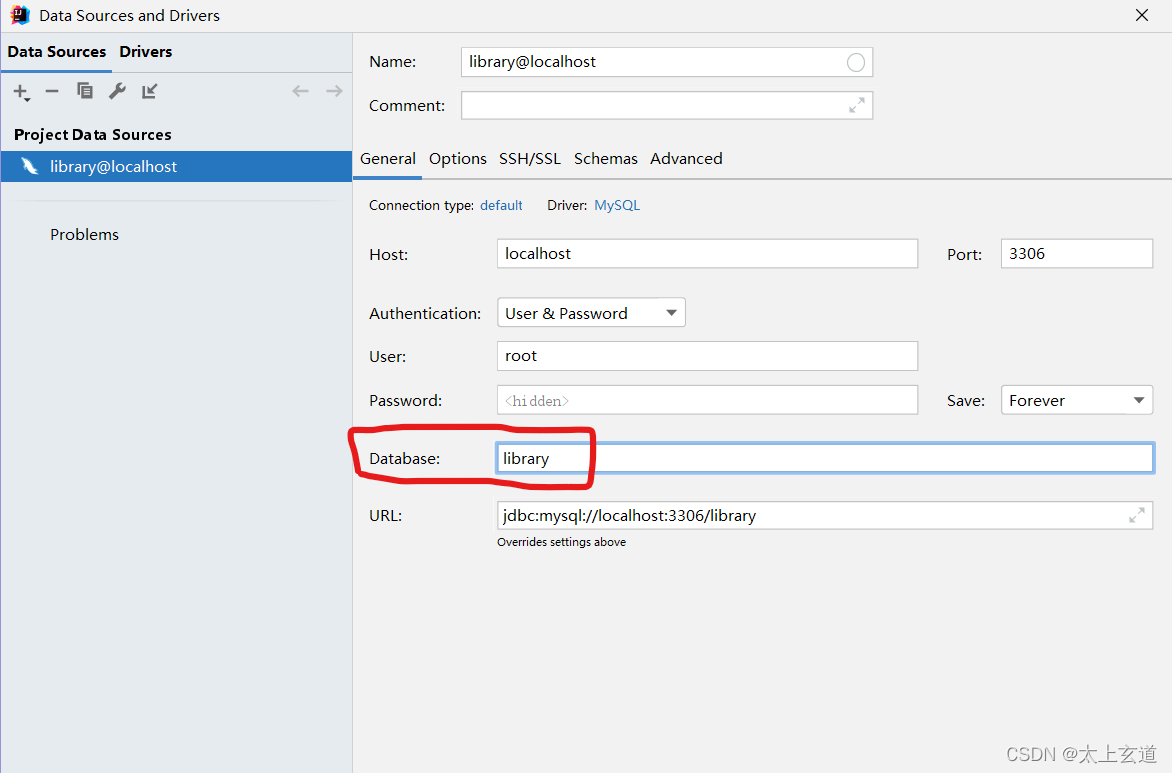
Task: Open the Authentication dropdown
Action: point(591,312)
